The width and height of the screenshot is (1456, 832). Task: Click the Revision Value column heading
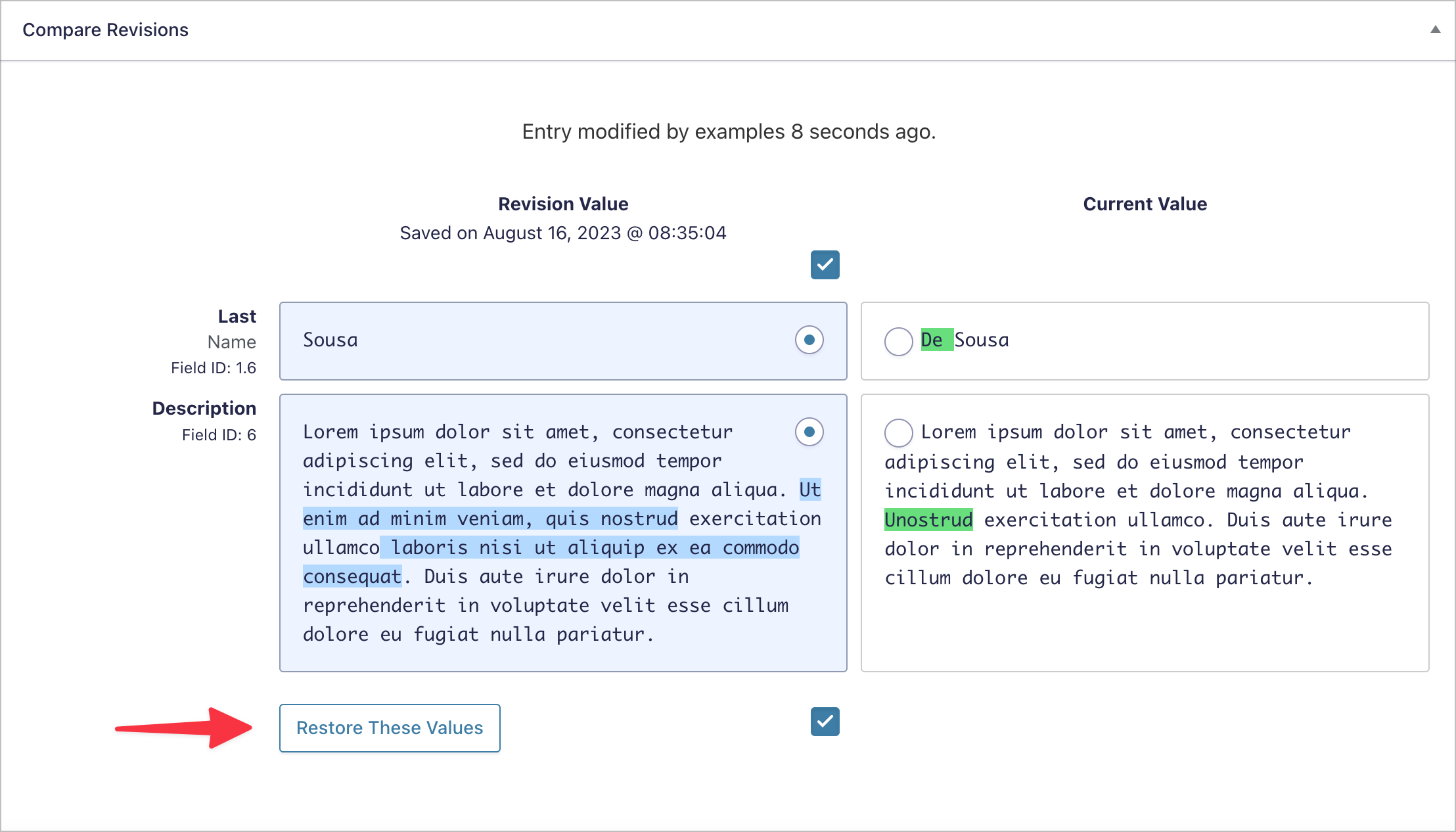click(563, 204)
